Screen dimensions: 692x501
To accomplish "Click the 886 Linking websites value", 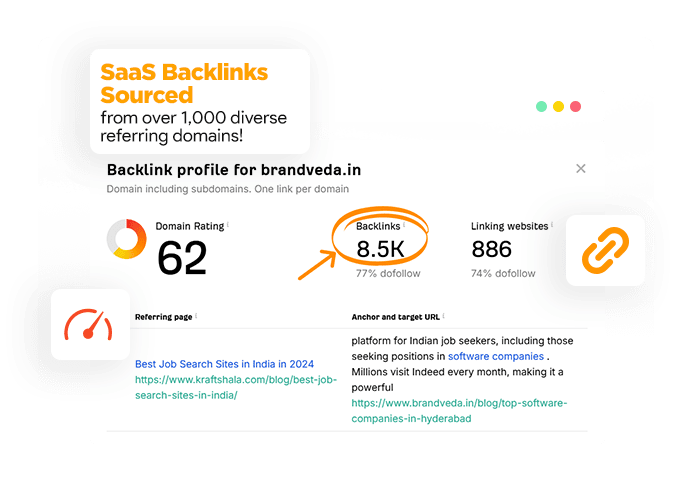I will [x=491, y=249].
